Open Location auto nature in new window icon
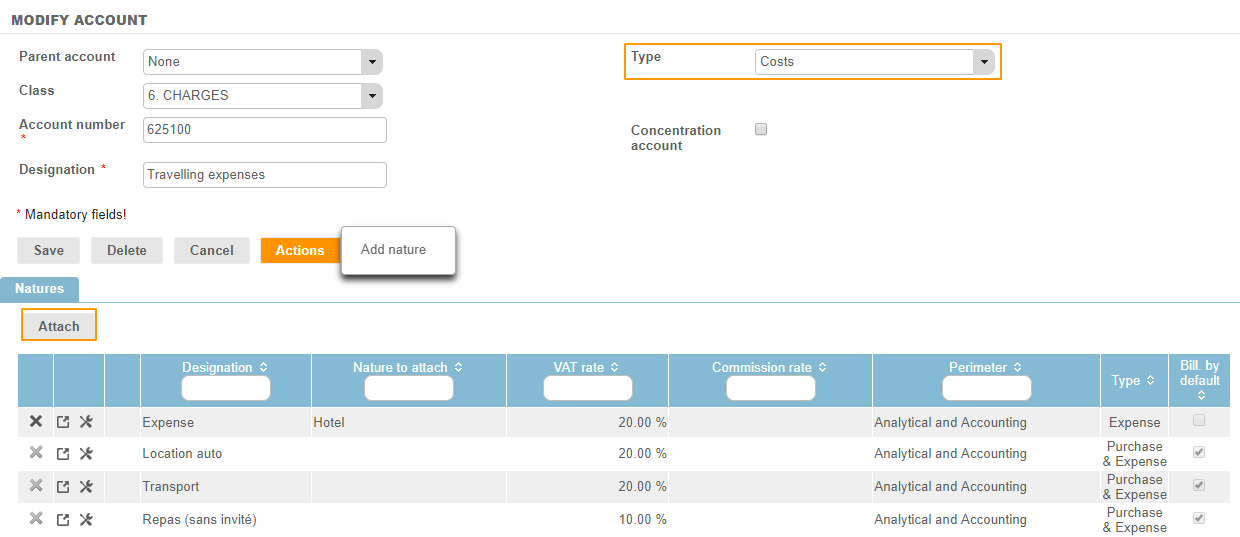This screenshot has width=1240, height=537. [x=63, y=454]
